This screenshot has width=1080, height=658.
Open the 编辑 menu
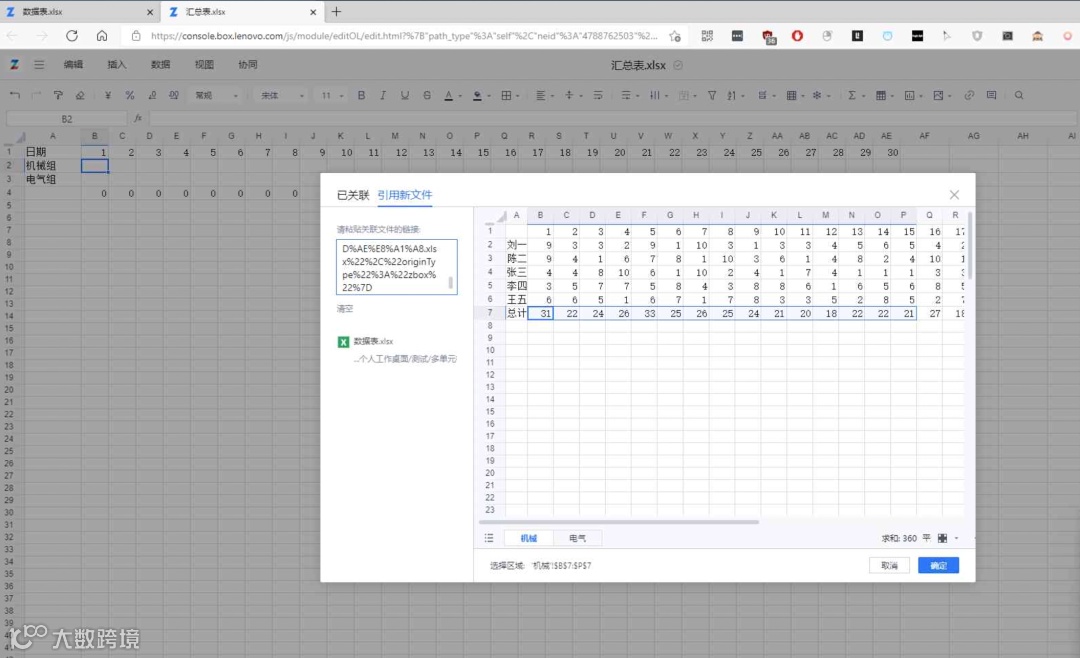click(x=73, y=64)
